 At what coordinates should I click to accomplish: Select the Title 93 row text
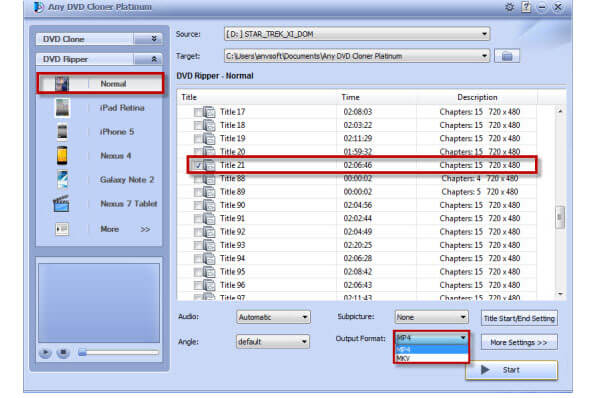[233, 245]
